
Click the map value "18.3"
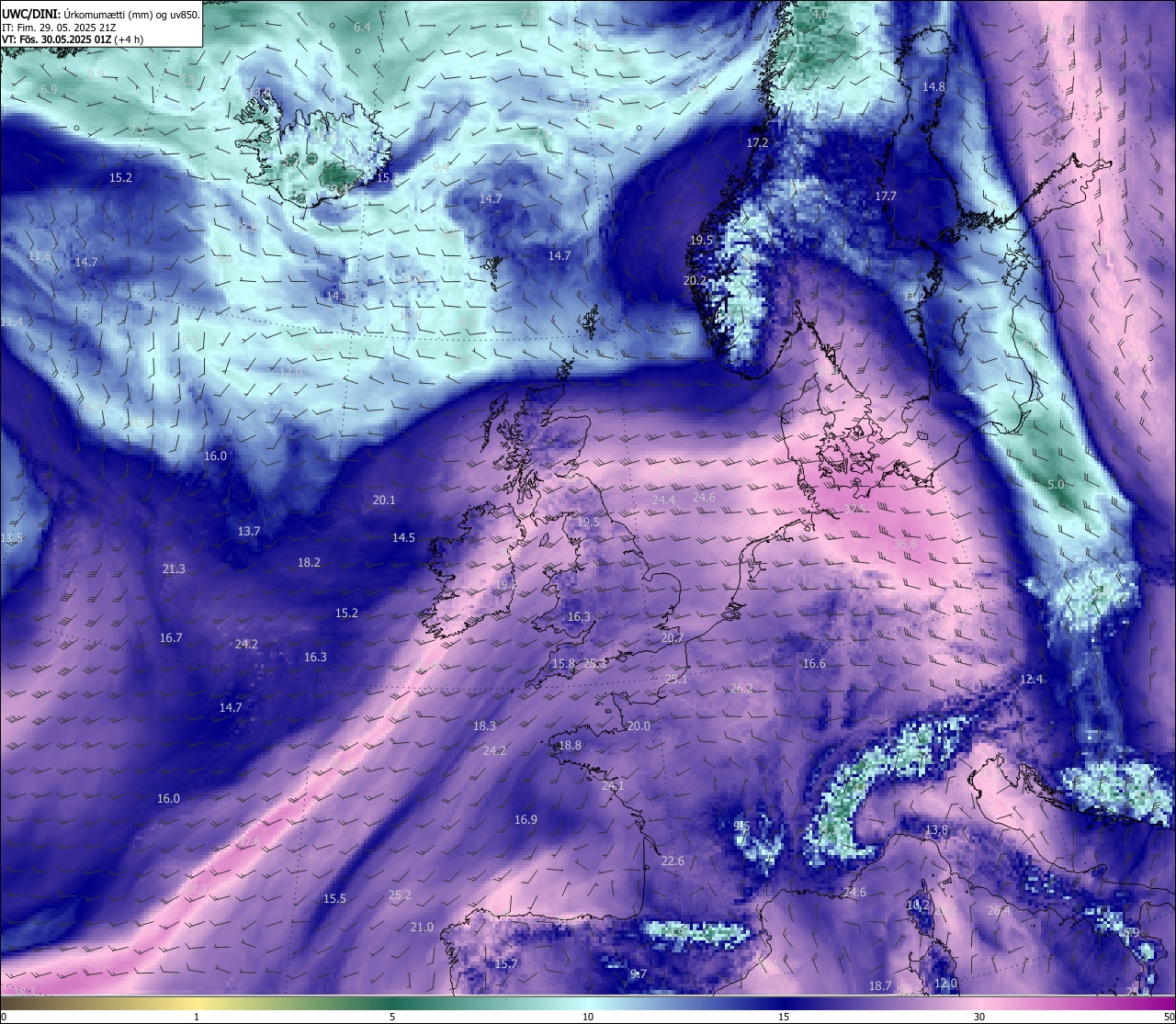click(484, 726)
